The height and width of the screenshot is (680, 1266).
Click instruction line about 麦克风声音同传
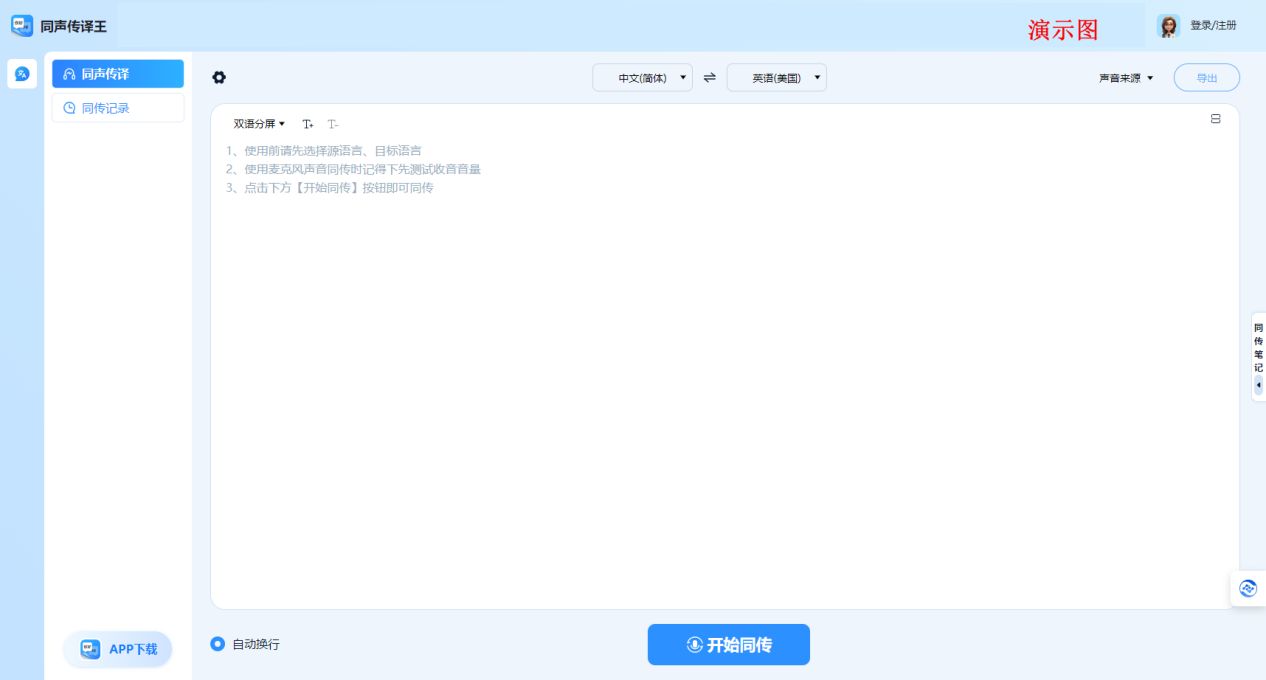point(353,169)
